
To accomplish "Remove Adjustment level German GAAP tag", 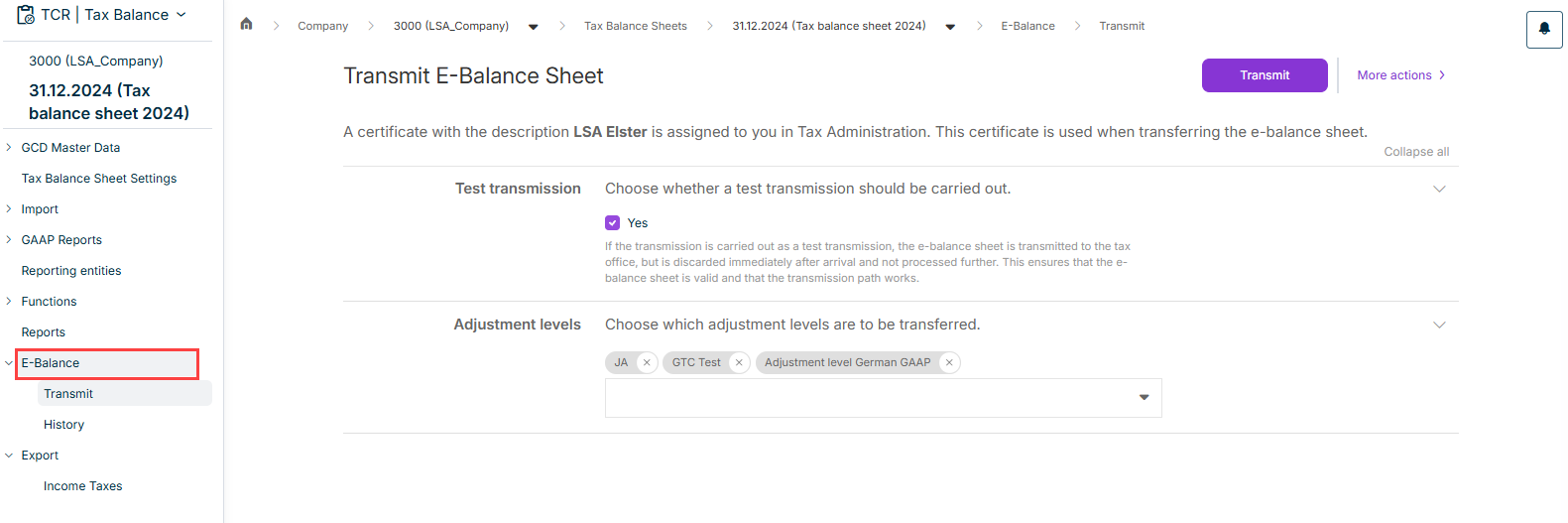I will 949,362.
